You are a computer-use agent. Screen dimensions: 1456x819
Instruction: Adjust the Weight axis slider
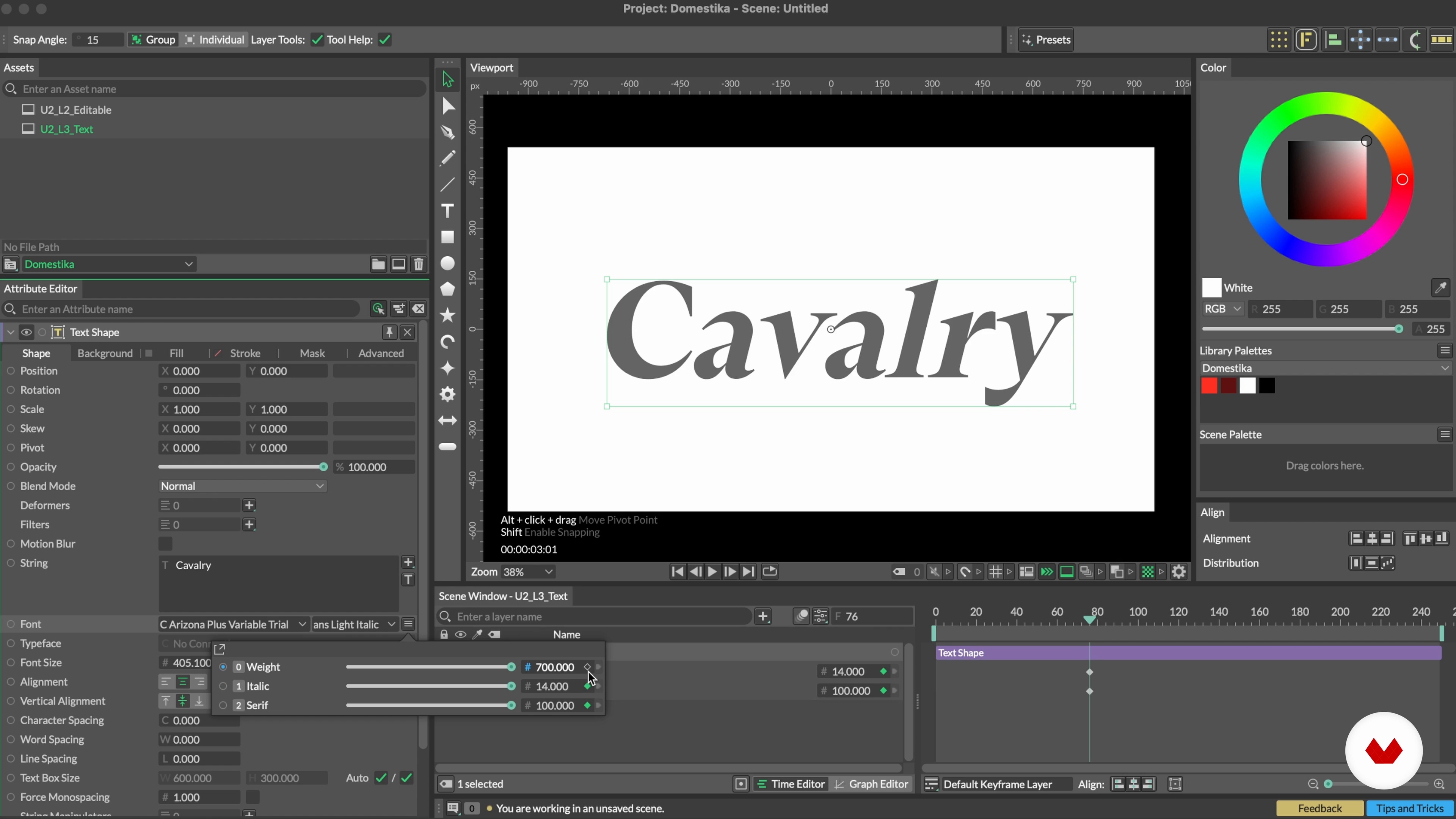pyautogui.click(x=431, y=667)
